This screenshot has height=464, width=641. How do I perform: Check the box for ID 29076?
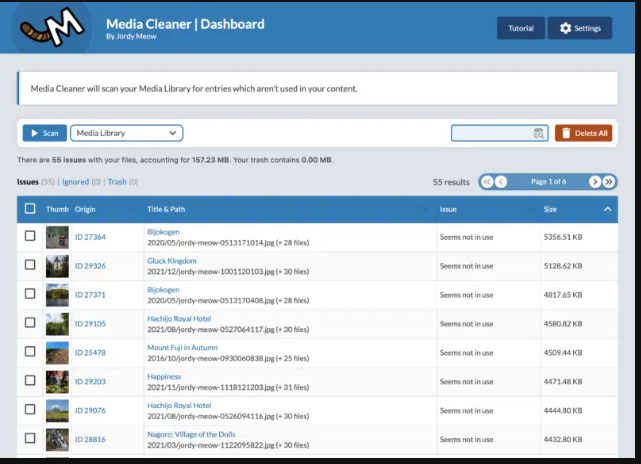click(30, 409)
